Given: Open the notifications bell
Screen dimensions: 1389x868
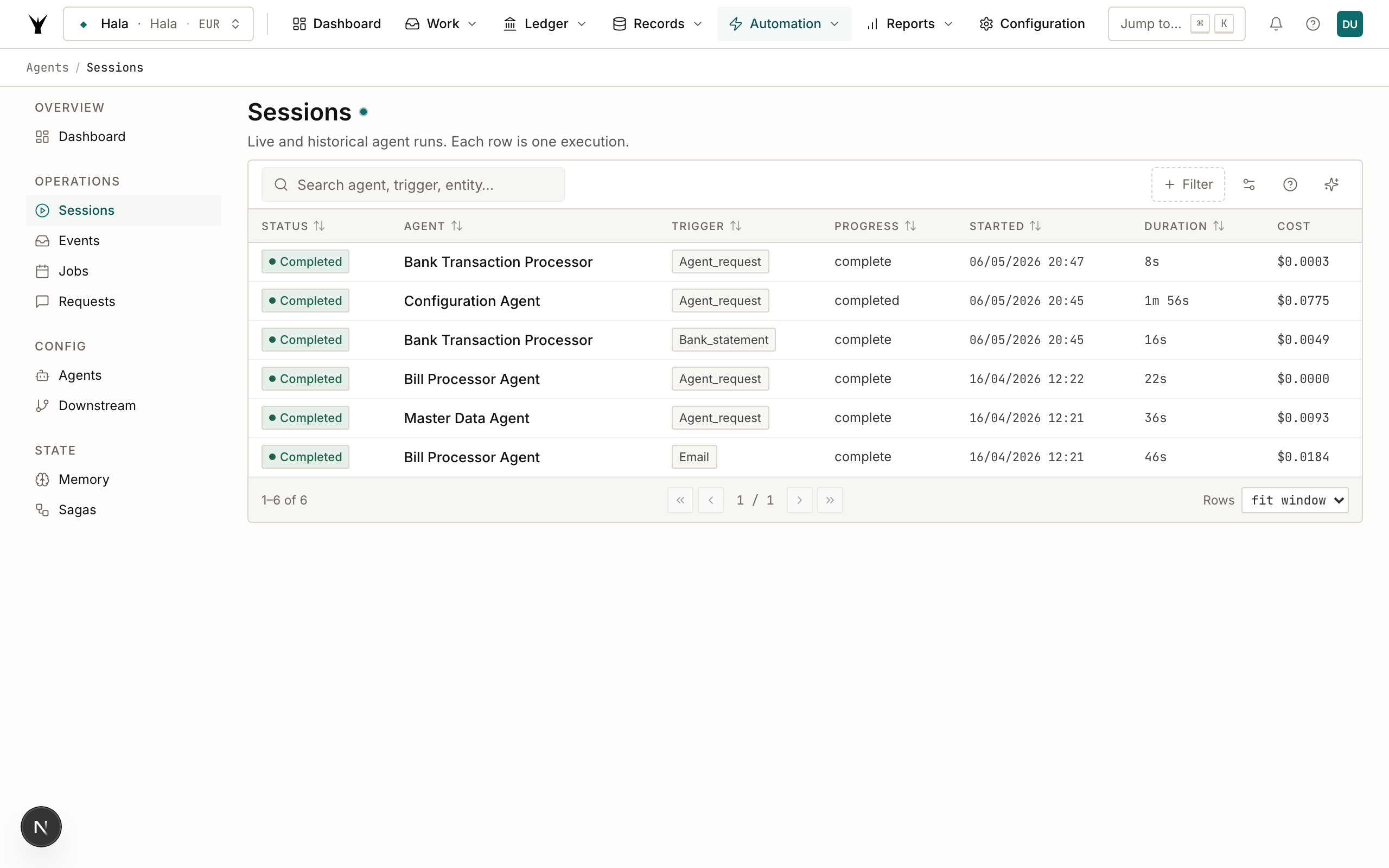Looking at the screenshot, I should (1276, 23).
